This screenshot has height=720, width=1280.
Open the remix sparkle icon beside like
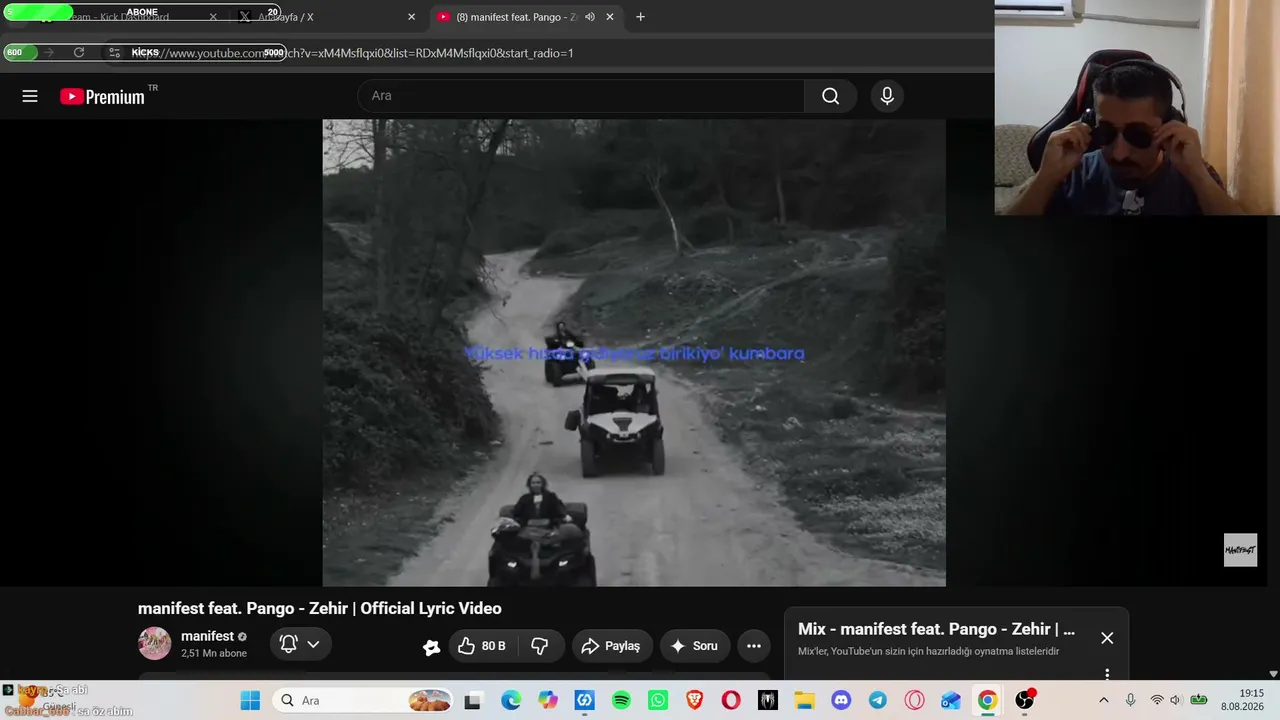pos(432,647)
